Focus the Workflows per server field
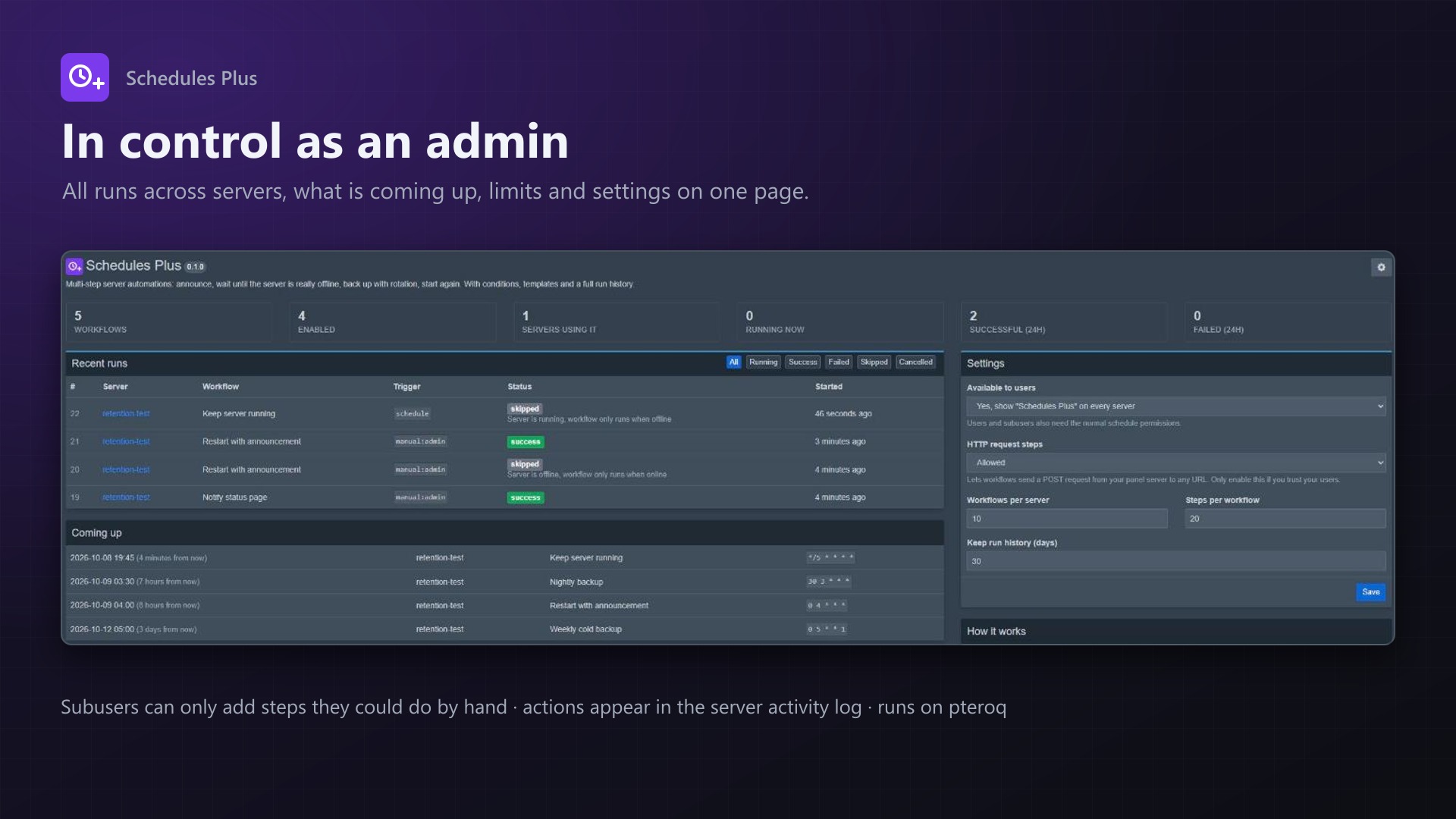The width and height of the screenshot is (1456, 819). coord(1067,519)
